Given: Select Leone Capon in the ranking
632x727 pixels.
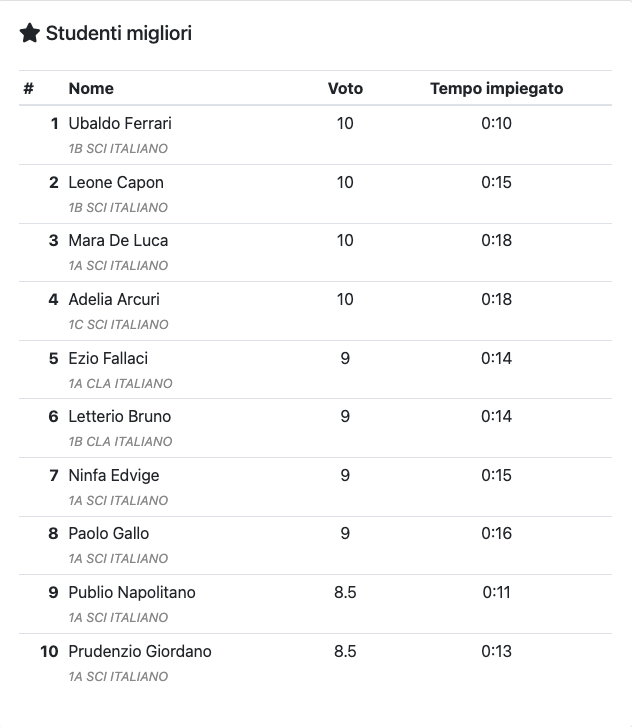Looking at the screenshot, I should (x=116, y=182).
